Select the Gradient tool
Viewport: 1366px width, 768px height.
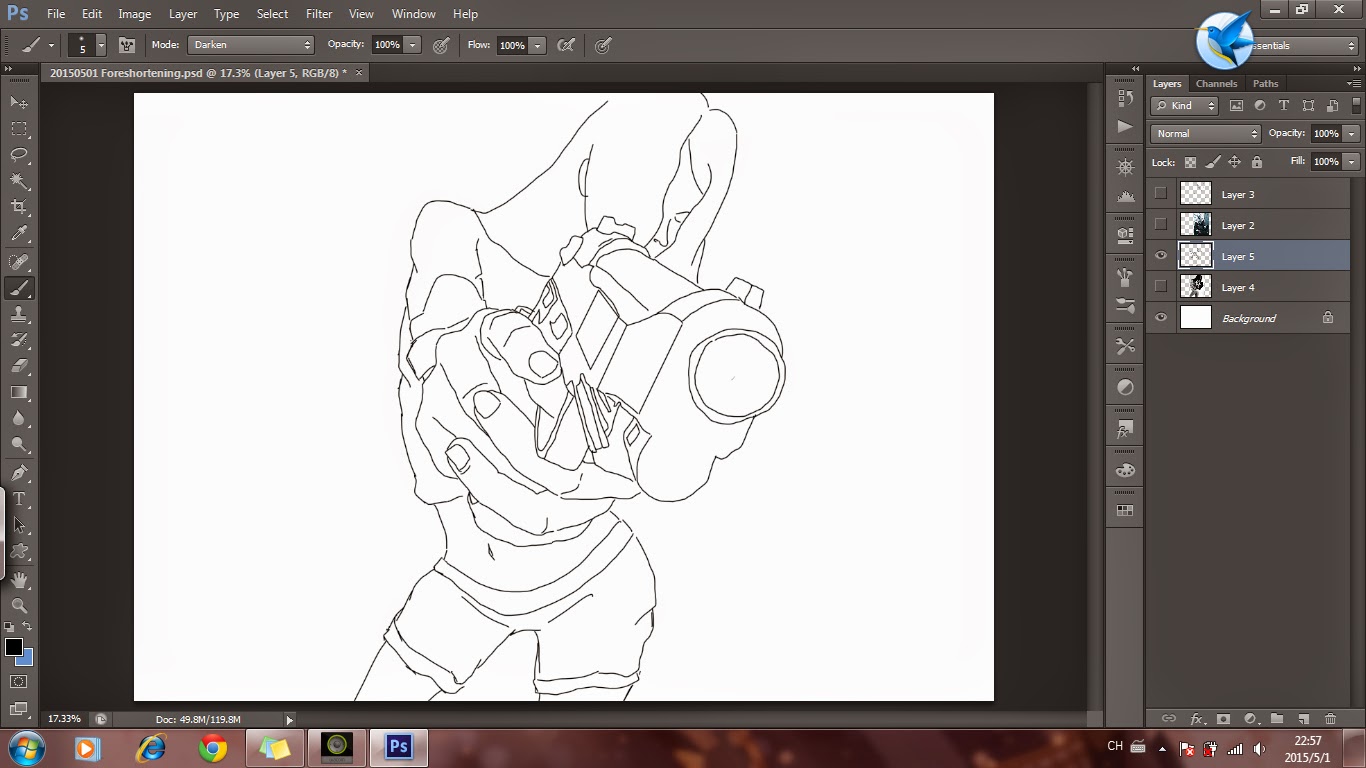18,392
